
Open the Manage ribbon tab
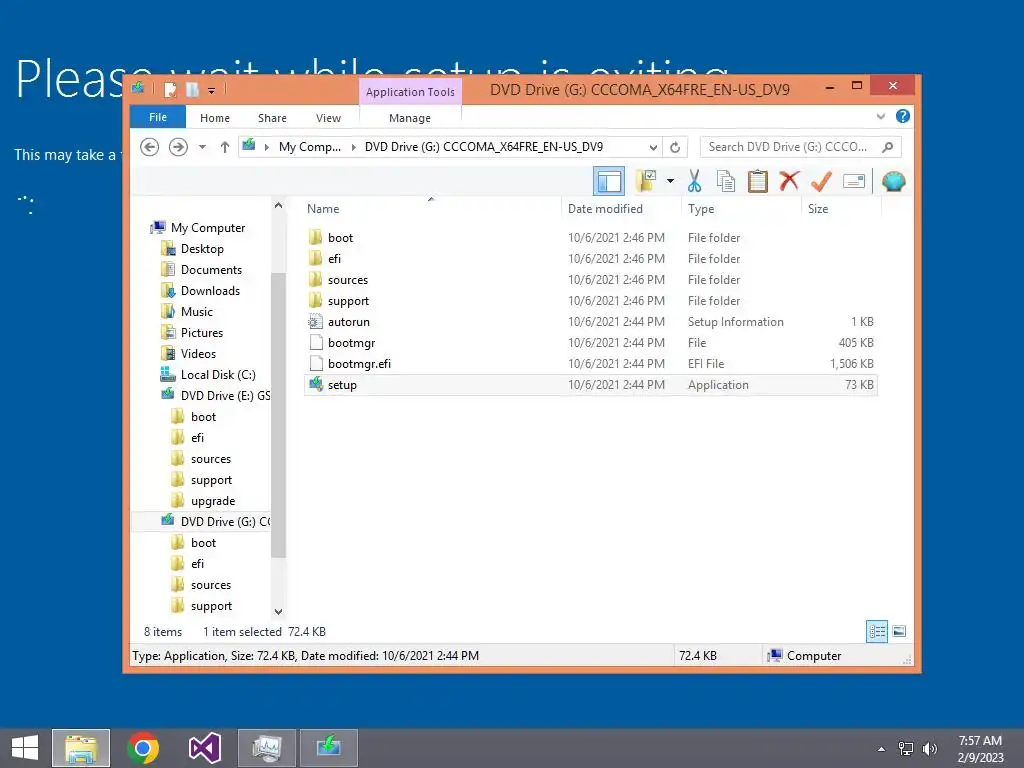(410, 118)
